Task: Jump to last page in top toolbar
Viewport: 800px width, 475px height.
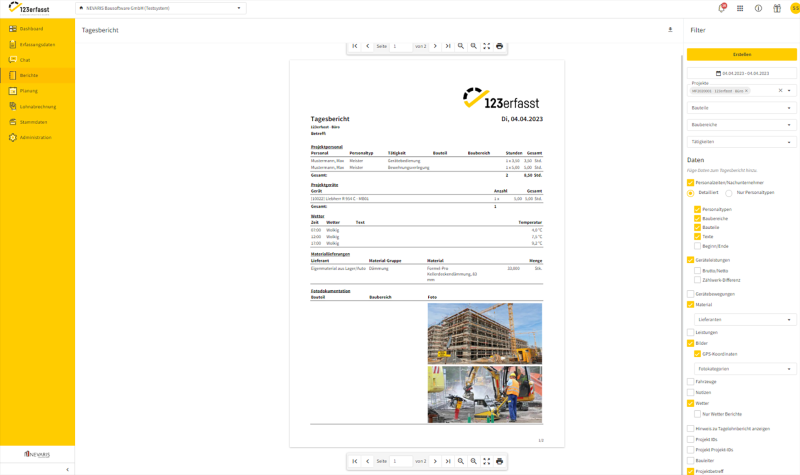Action: (x=448, y=46)
